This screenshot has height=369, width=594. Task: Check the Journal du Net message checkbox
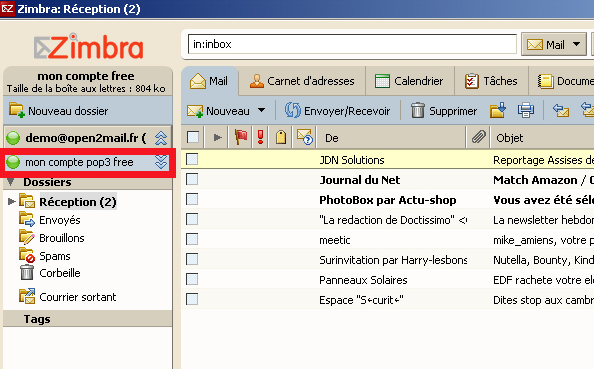click(x=192, y=179)
